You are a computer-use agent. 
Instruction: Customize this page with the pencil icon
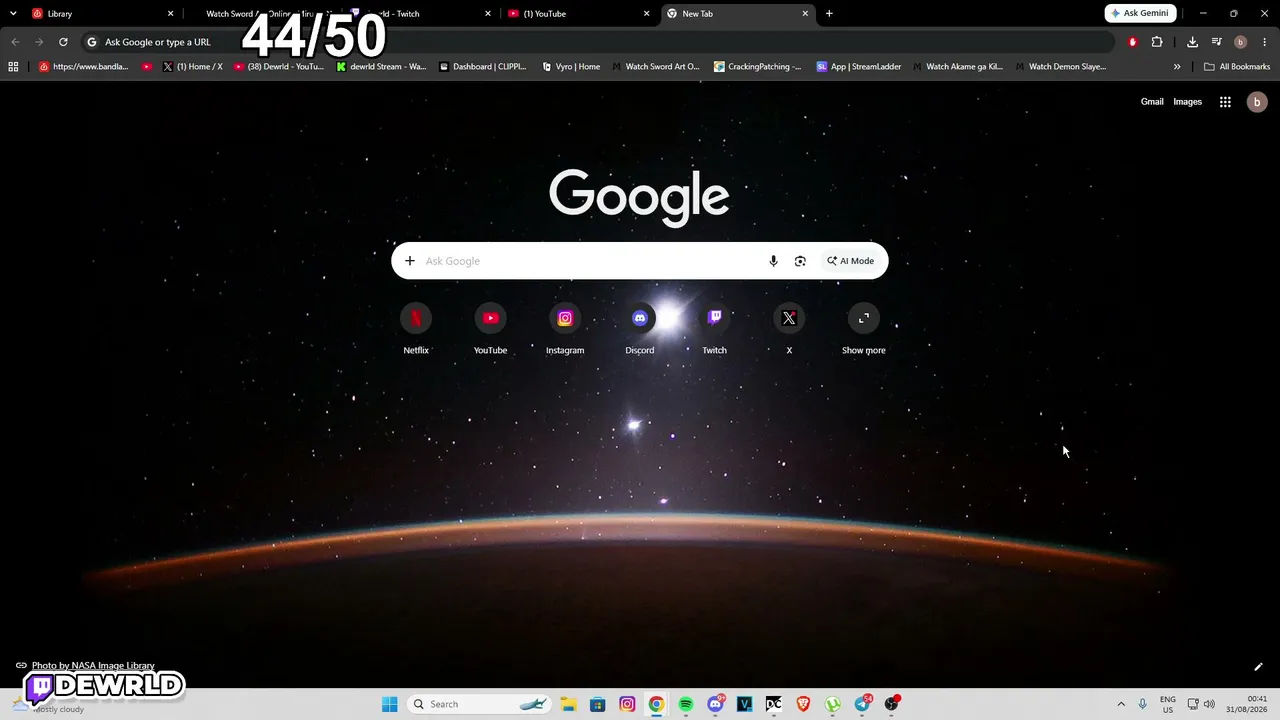click(x=1258, y=667)
